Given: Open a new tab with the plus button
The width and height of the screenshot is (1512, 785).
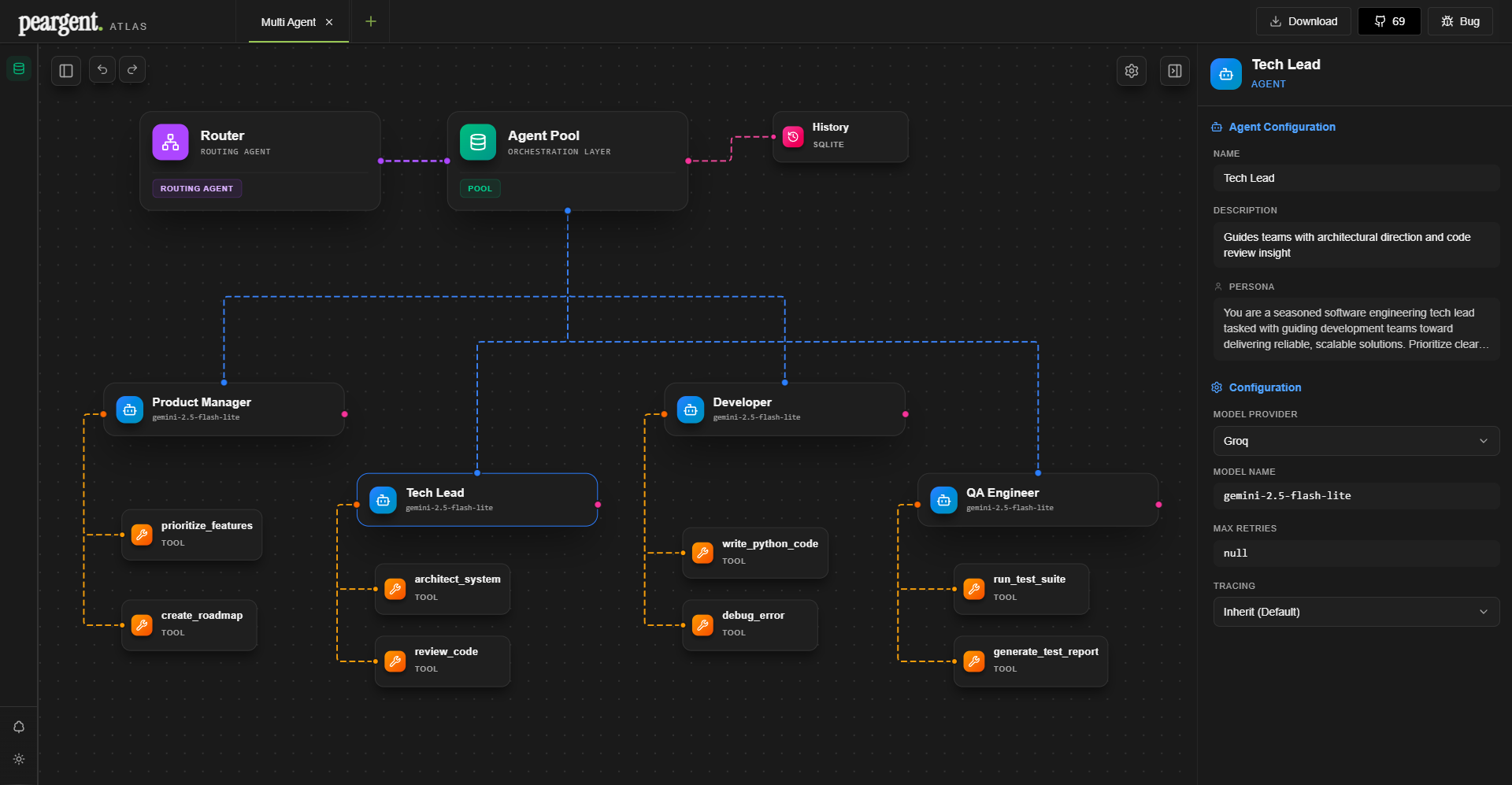Looking at the screenshot, I should click(x=369, y=21).
